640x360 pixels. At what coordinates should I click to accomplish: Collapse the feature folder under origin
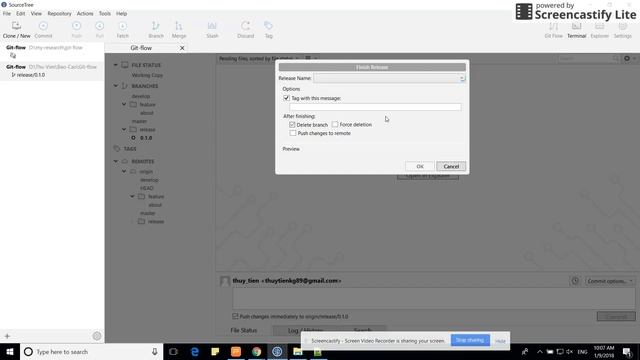(x=132, y=196)
